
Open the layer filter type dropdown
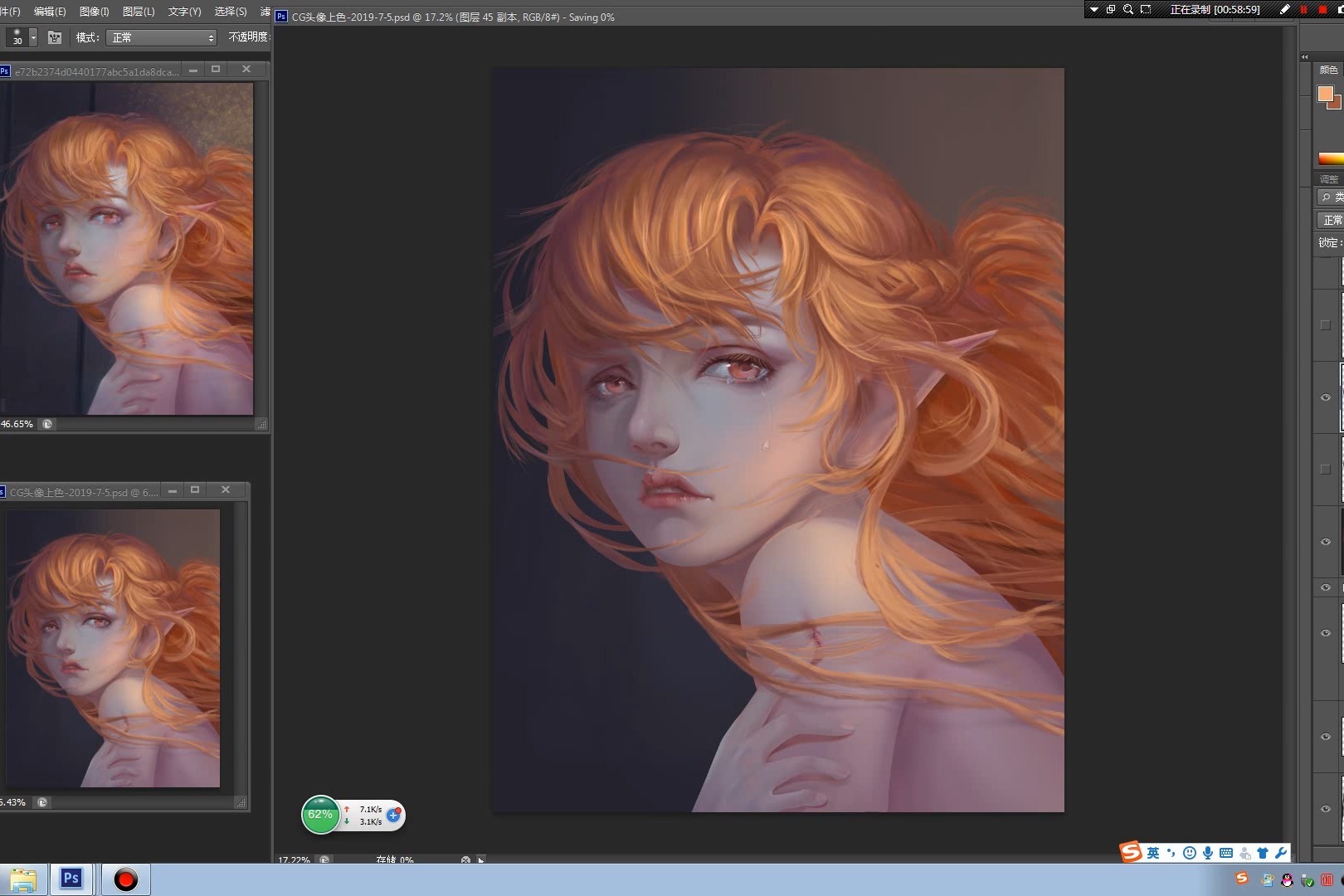pyautogui.click(x=1331, y=197)
